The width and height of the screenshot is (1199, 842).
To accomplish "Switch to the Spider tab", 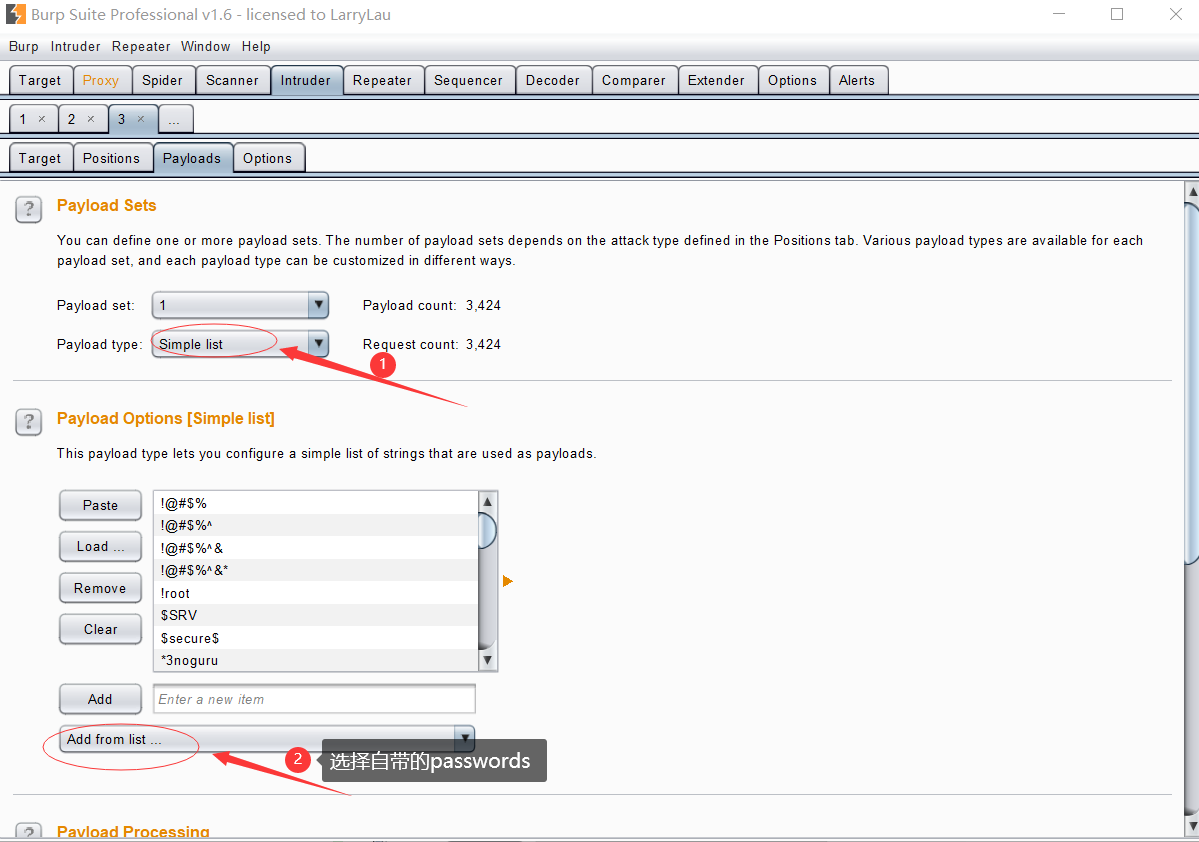I will [162, 80].
